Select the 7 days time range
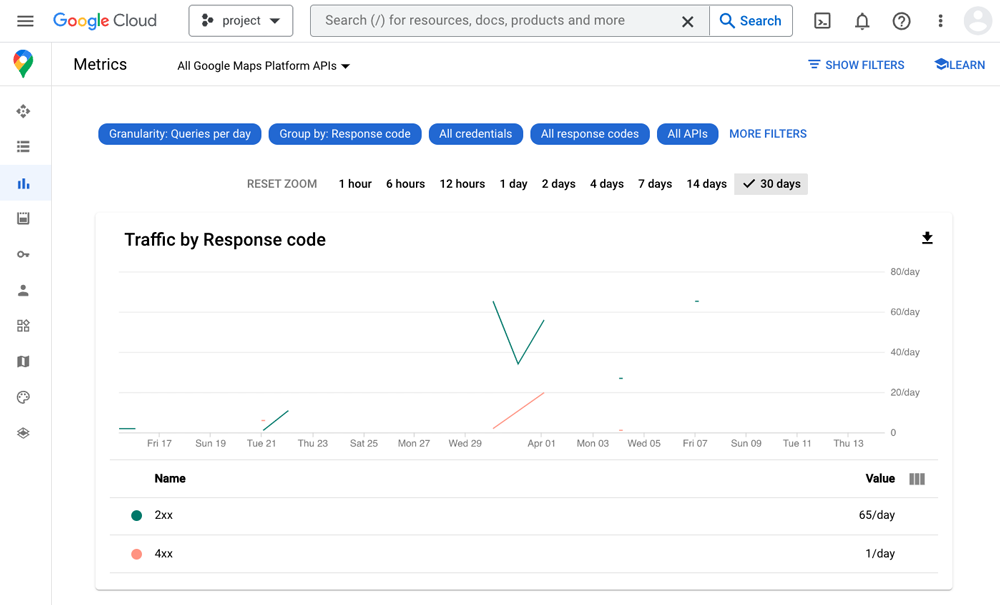Image resolution: width=1000 pixels, height=605 pixels. (655, 184)
